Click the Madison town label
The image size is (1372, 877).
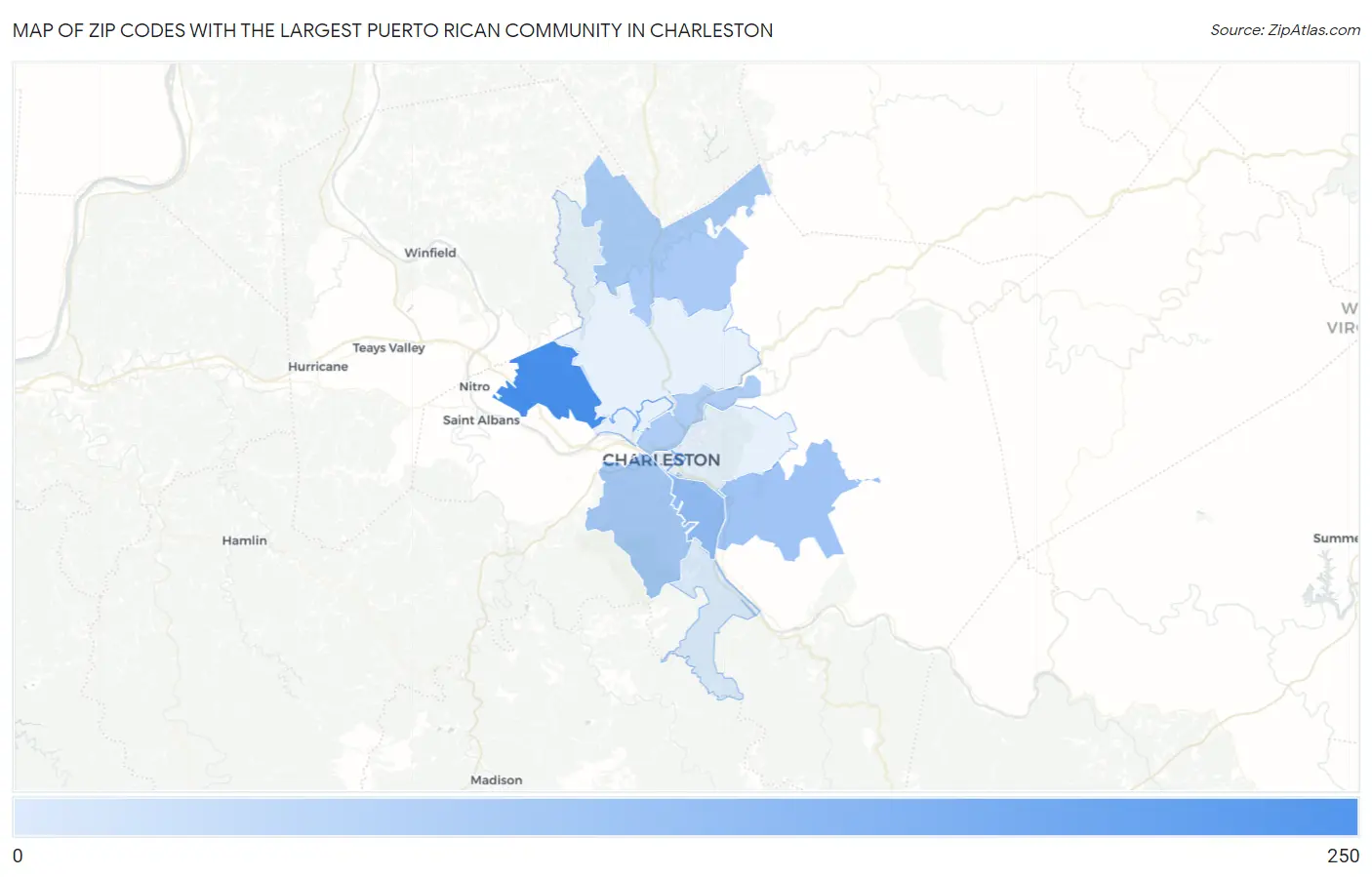coord(496,780)
